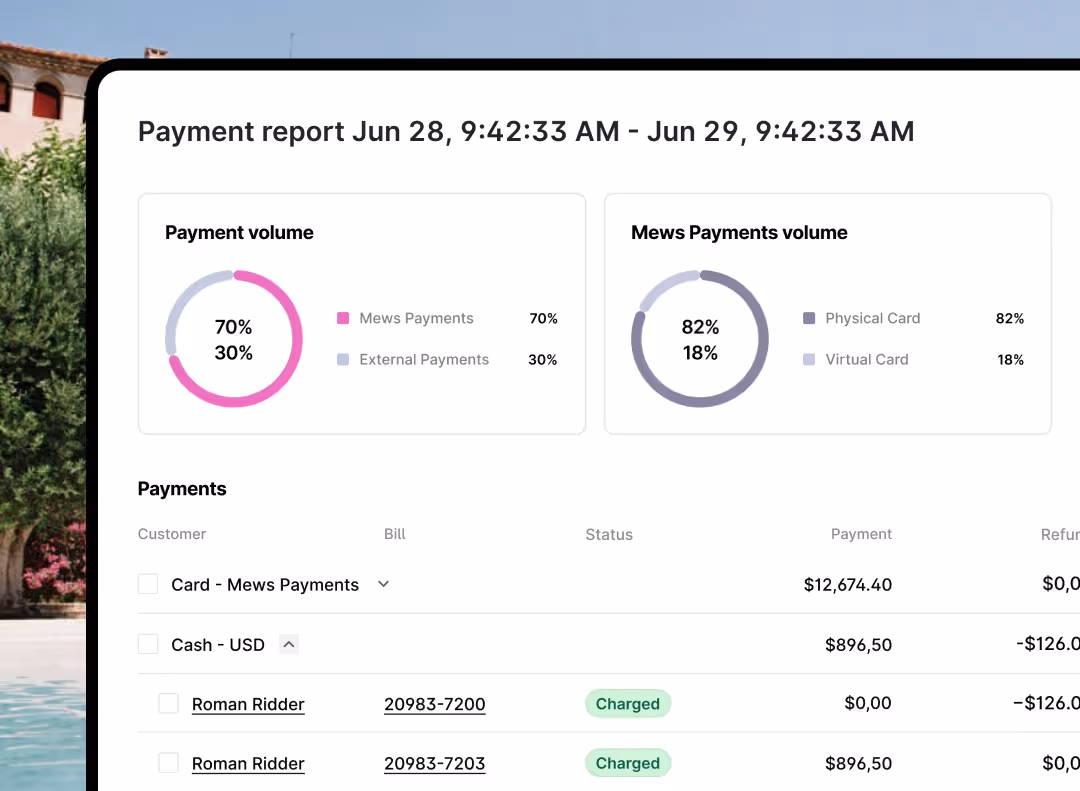Image resolution: width=1080 pixels, height=791 pixels.
Task: Select checkbox for Roman Ridder bill 20983-7203
Action: pos(169,763)
